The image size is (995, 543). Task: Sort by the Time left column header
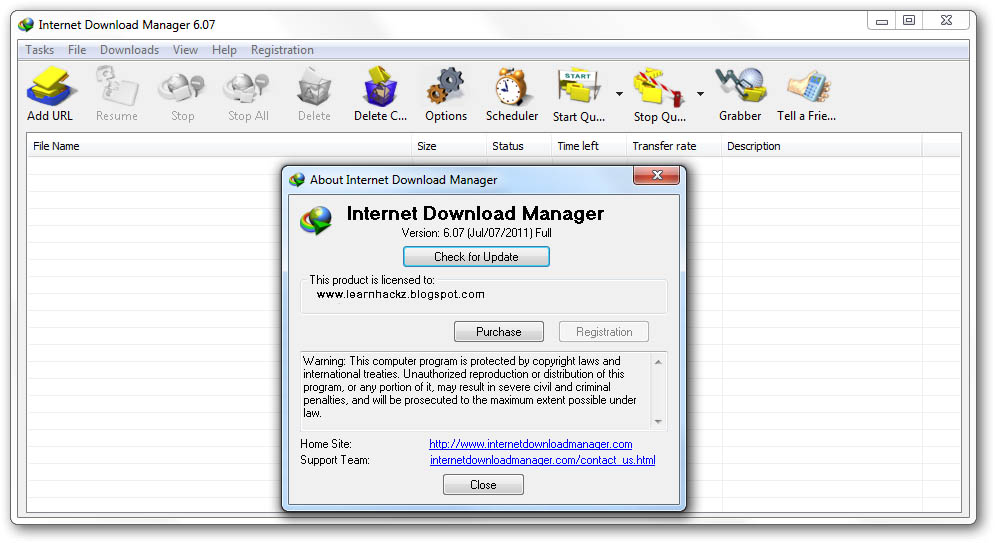589,146
